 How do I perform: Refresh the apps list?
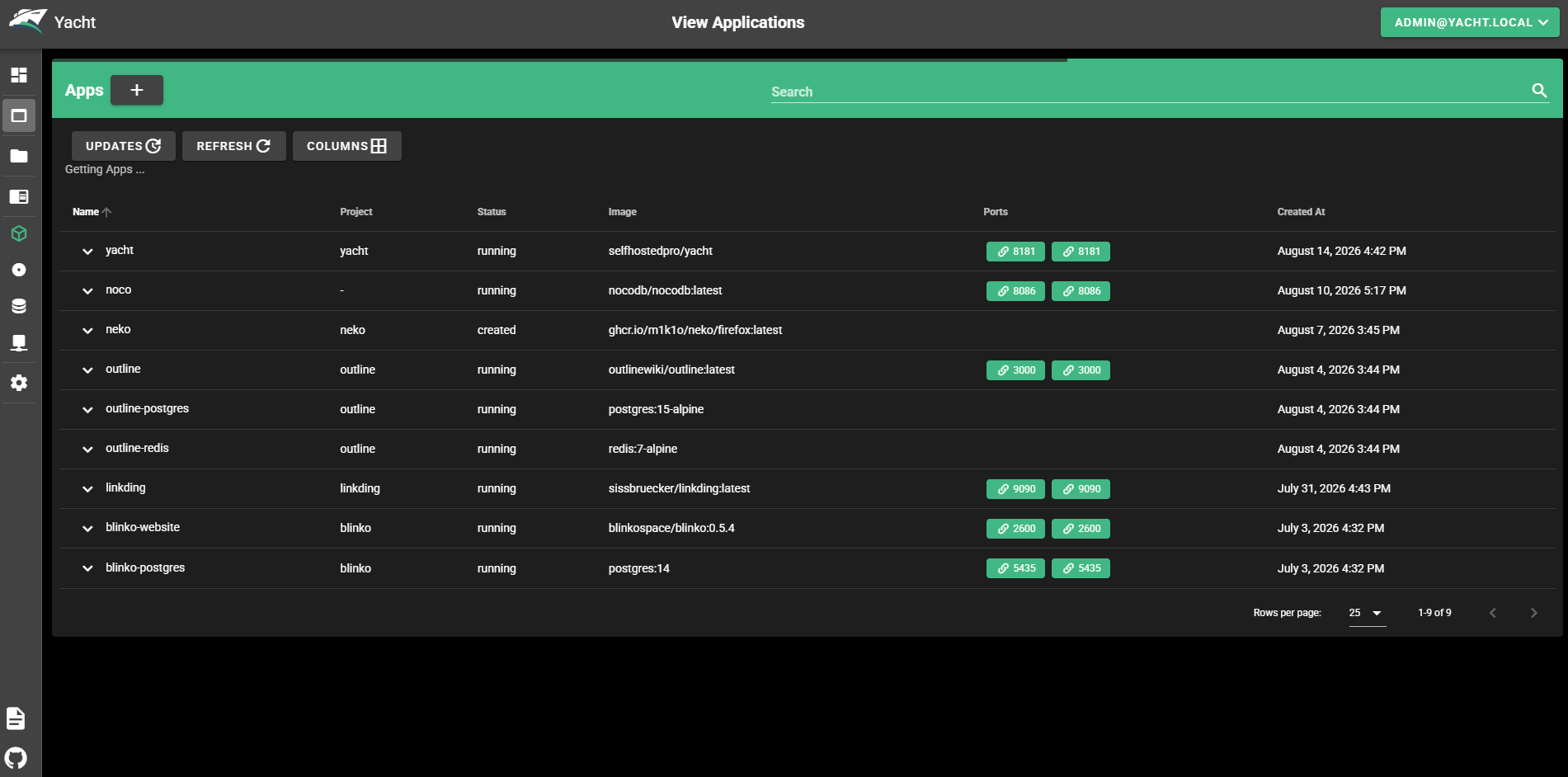point(234,146)
